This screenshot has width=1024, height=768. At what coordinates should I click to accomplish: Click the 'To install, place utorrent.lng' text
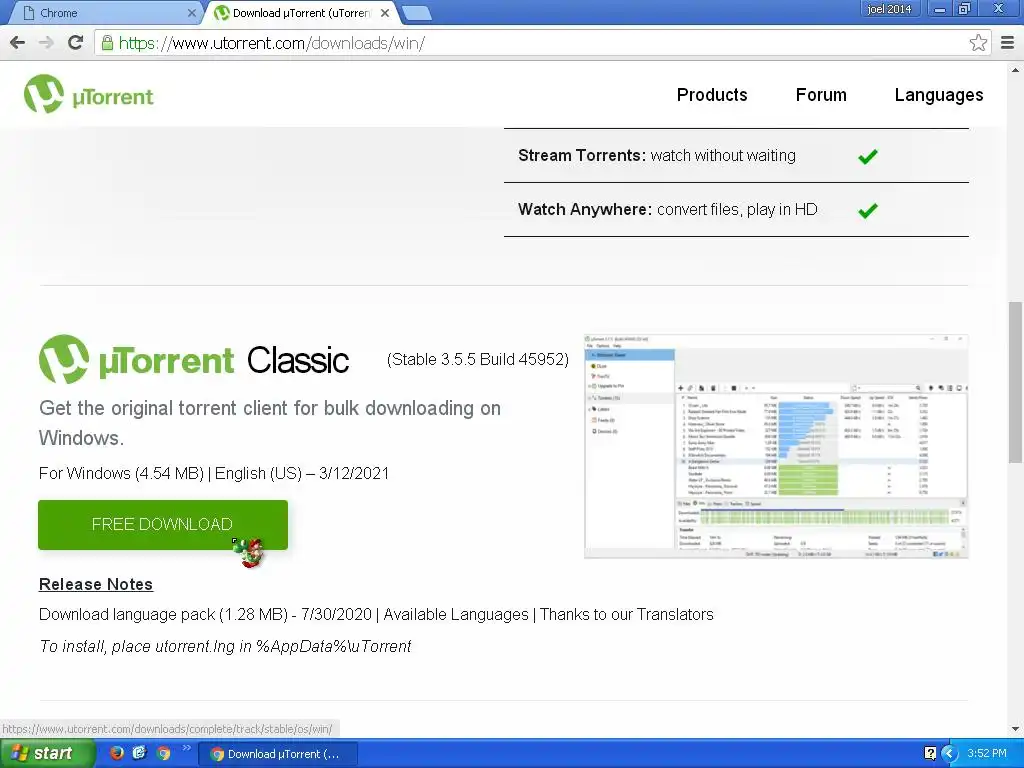pyautogui.click(x=225, y=647)
